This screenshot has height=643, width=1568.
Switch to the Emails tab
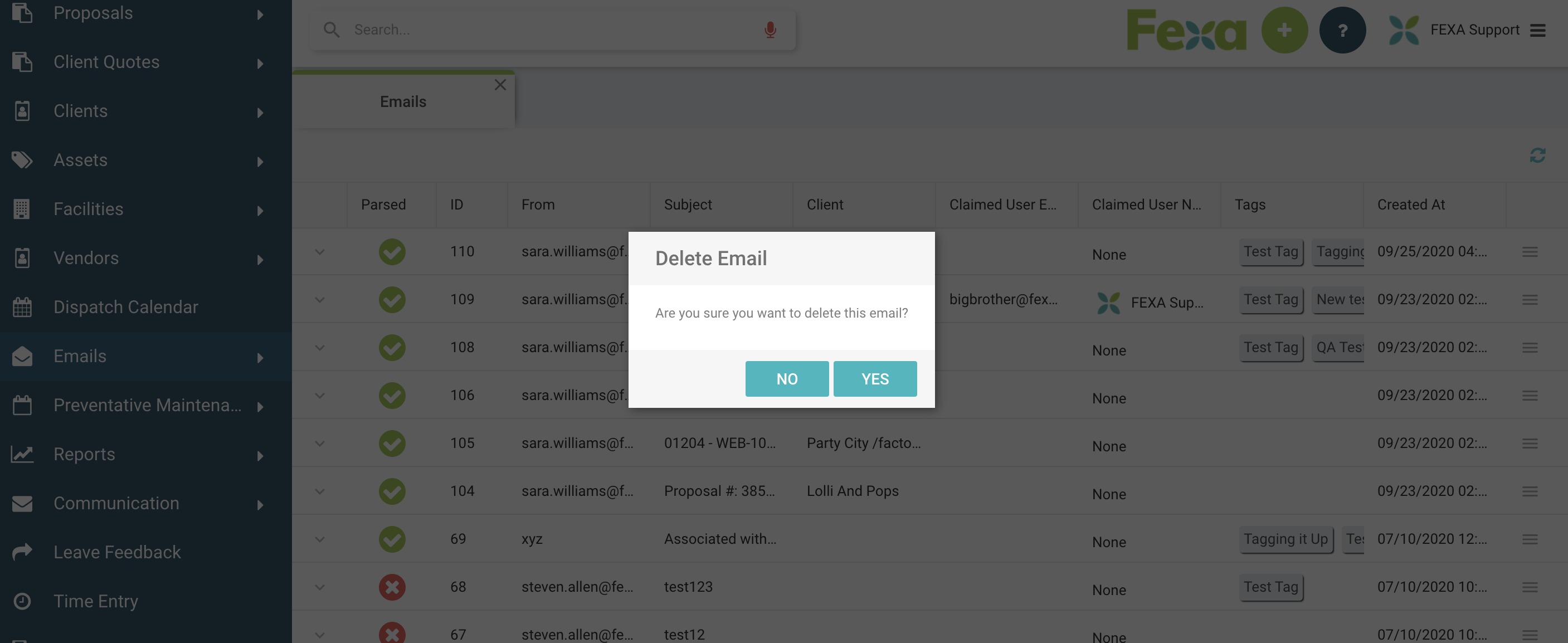pos(402,101)
